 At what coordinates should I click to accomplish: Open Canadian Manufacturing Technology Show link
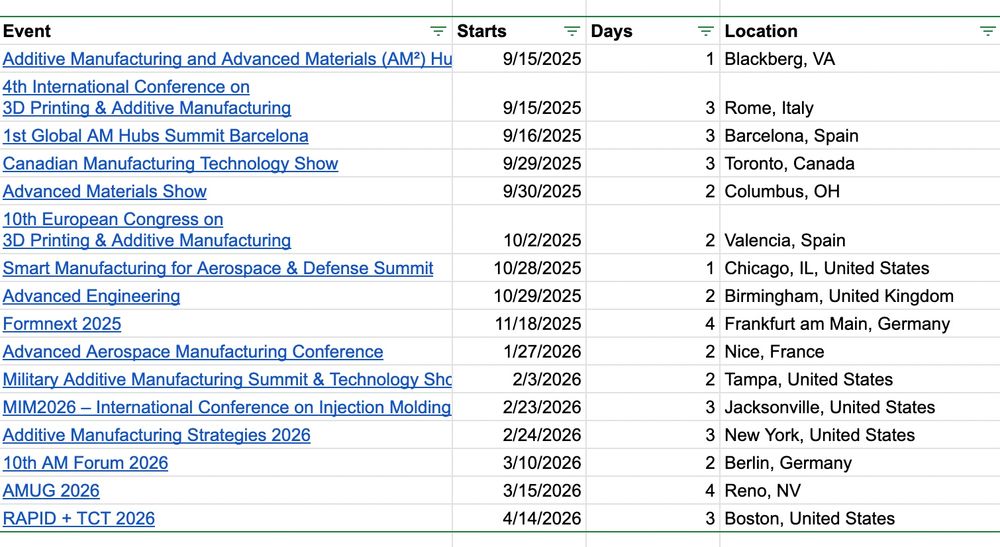click(170, 164)
